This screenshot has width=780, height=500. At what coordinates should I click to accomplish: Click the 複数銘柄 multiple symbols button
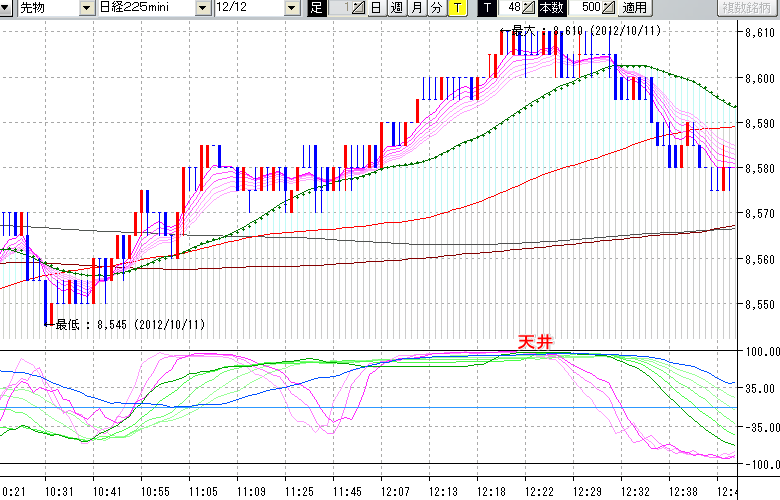click(x=748, y=8)
